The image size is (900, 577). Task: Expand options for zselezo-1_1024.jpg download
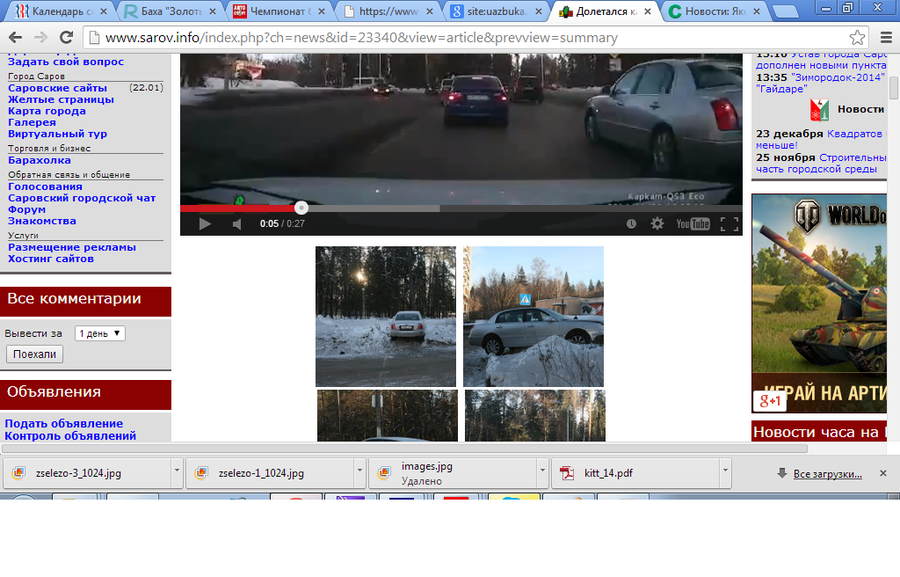pos(359,472)
